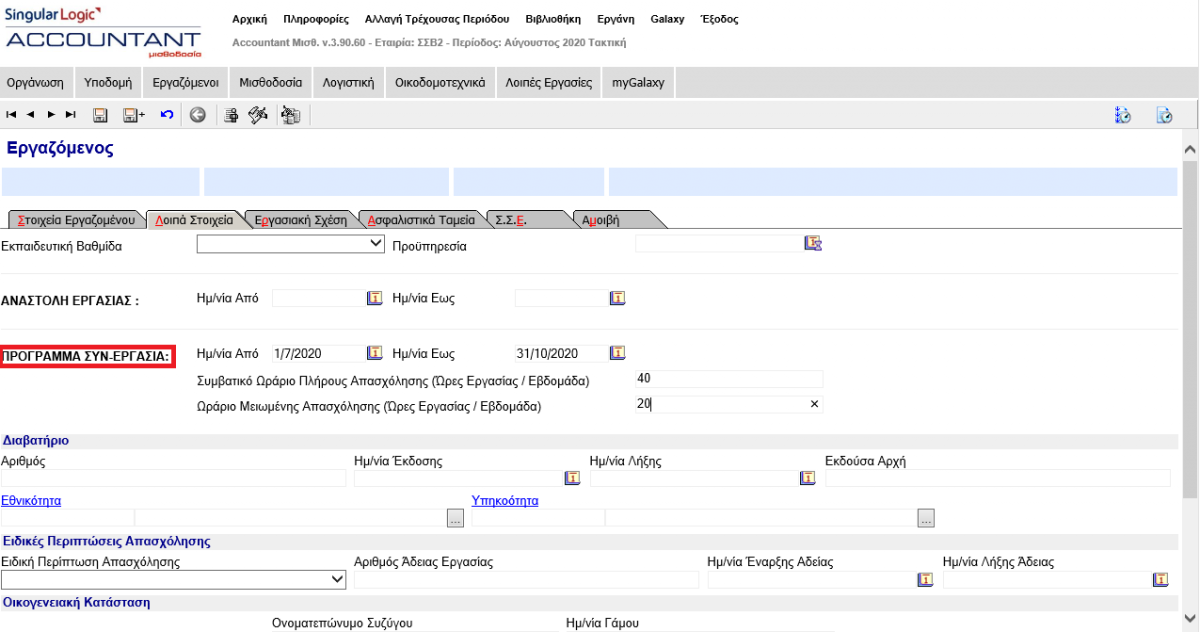Open the Βιβλιοθήκη link

point(553,19)
